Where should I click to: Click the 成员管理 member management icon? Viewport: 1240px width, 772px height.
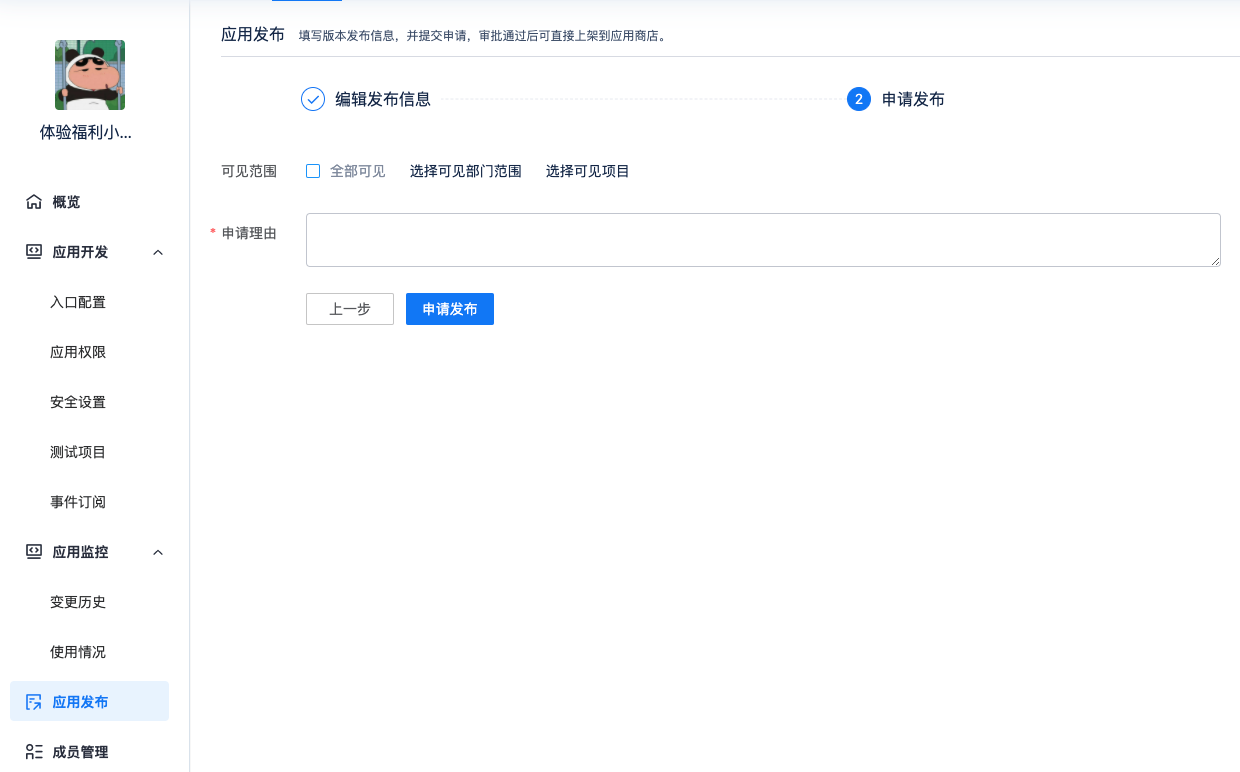point(33,751)
